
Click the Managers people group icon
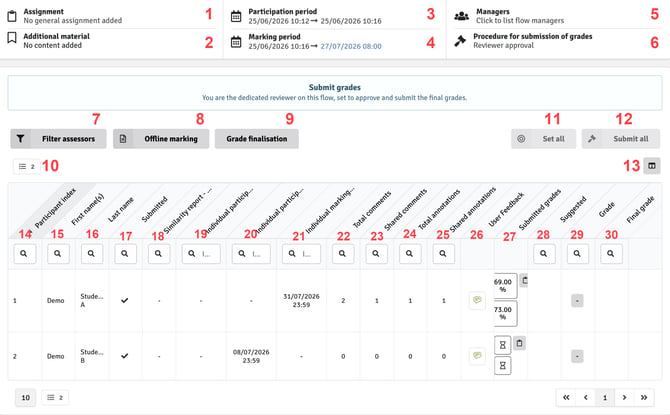461,16
